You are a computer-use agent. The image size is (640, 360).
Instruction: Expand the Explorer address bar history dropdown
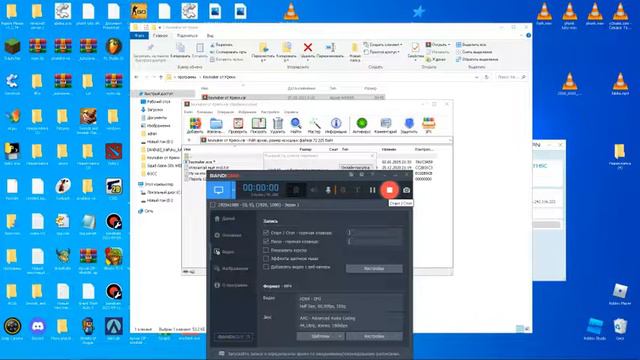[477, 77]
